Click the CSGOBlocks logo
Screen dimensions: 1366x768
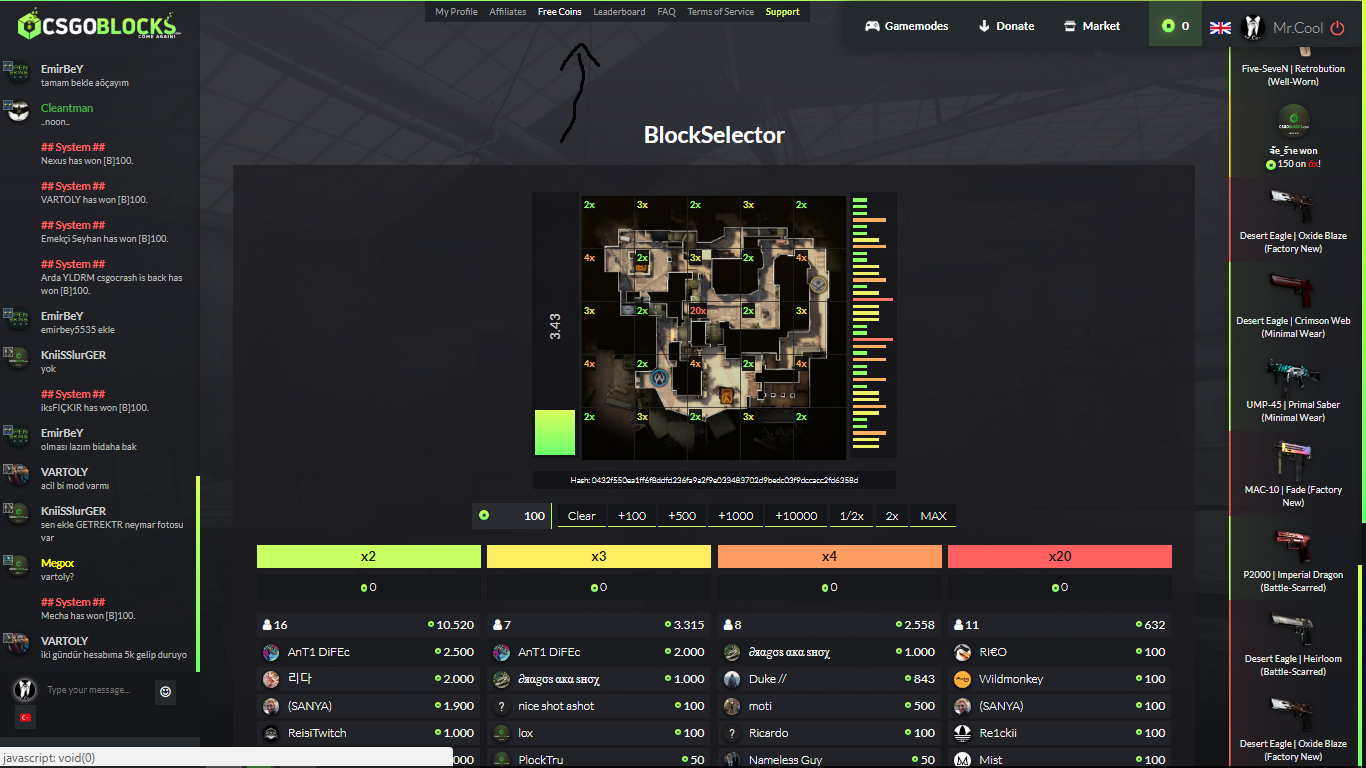[98, 25]
